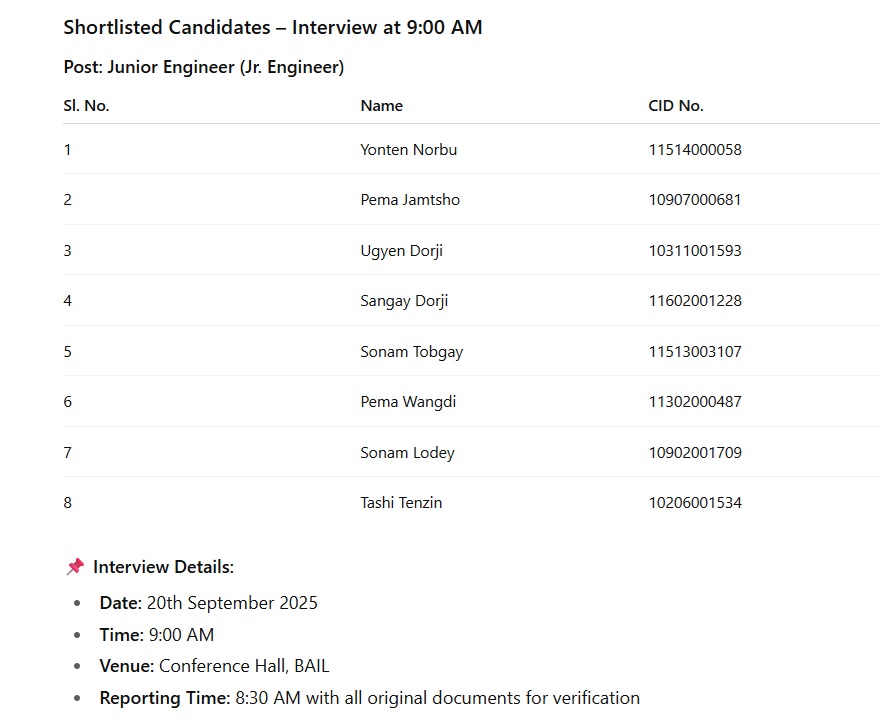Click the Venue line mentioning Conference Hall
880x720 pixels.
pyautogui.click(x=214, y=666)
